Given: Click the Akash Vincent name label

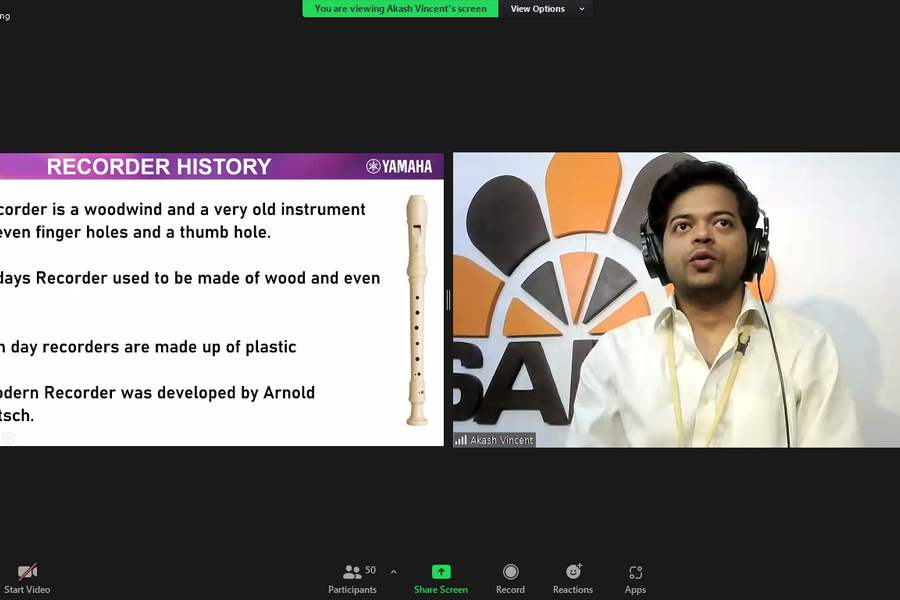Looking at the screenshot, I should click(x=501, y=440).
